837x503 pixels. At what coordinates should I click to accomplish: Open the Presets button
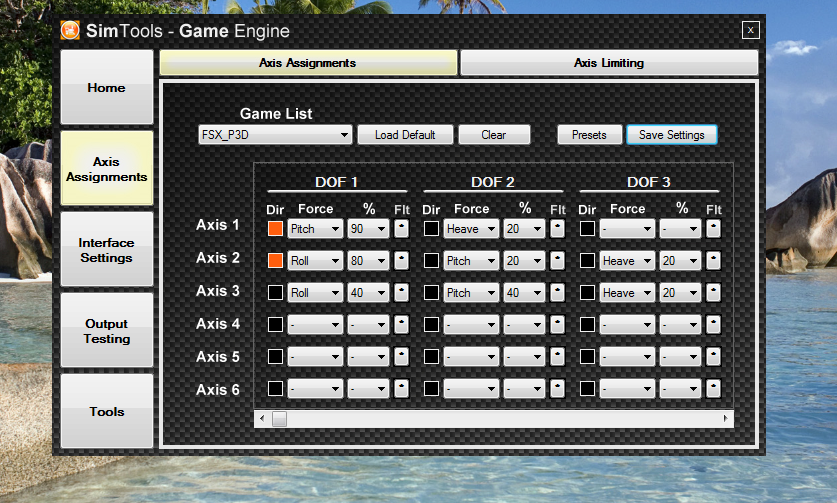[589, 135]
